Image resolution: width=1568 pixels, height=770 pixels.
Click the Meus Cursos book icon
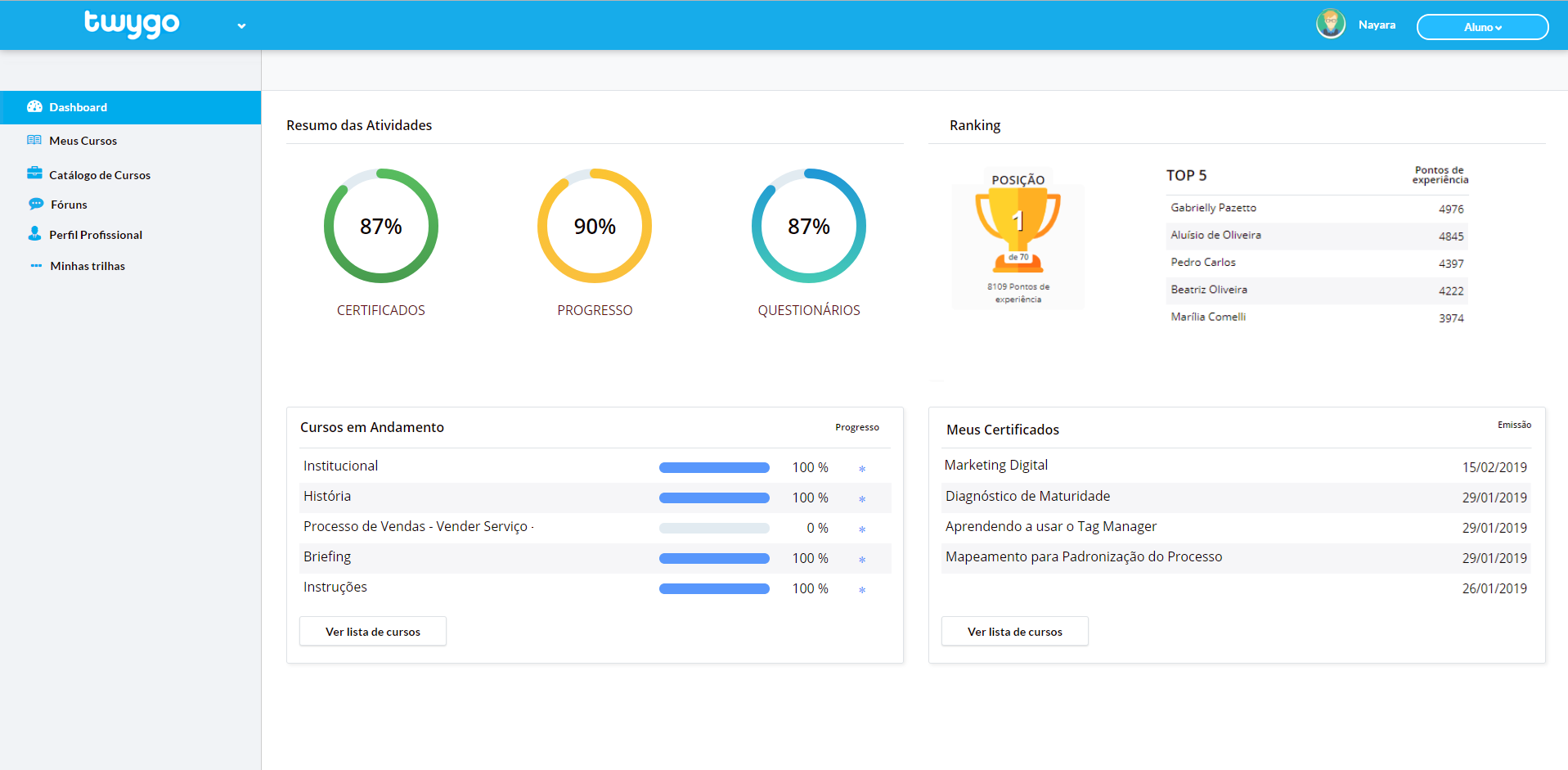click(x=34, y=141)
